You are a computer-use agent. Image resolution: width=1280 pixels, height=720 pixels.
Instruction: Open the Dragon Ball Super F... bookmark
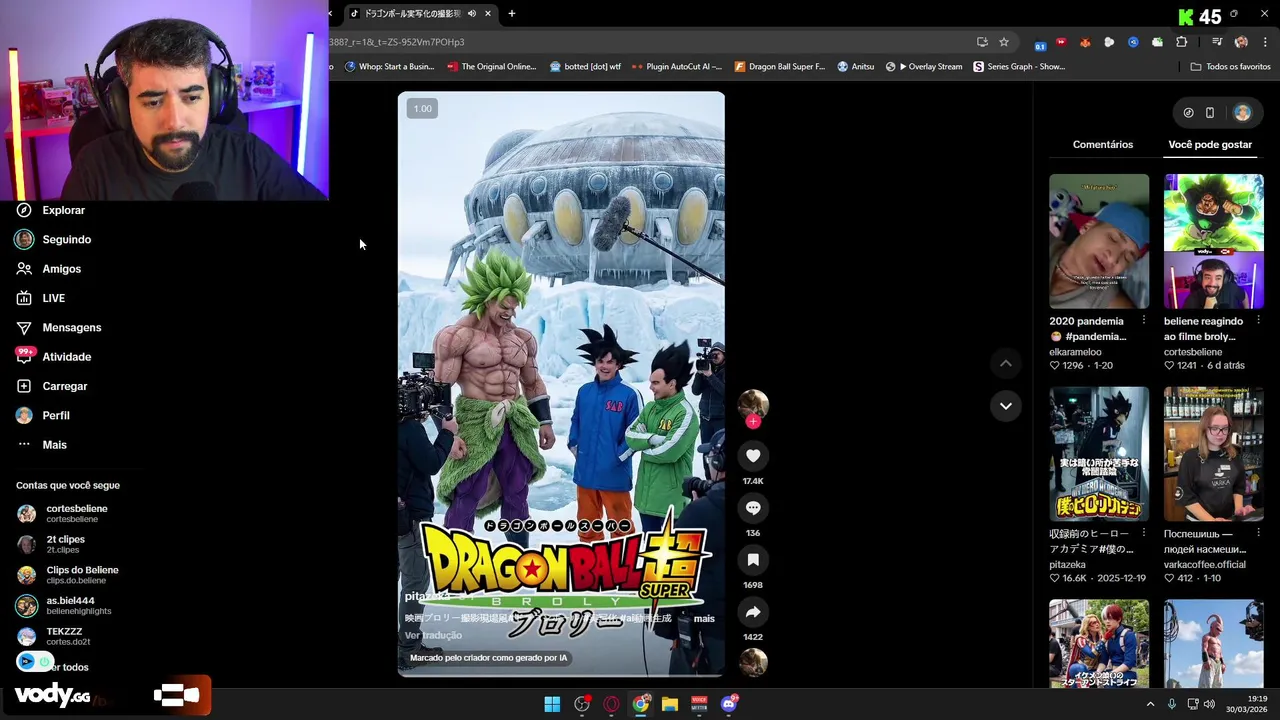[780, 67]
